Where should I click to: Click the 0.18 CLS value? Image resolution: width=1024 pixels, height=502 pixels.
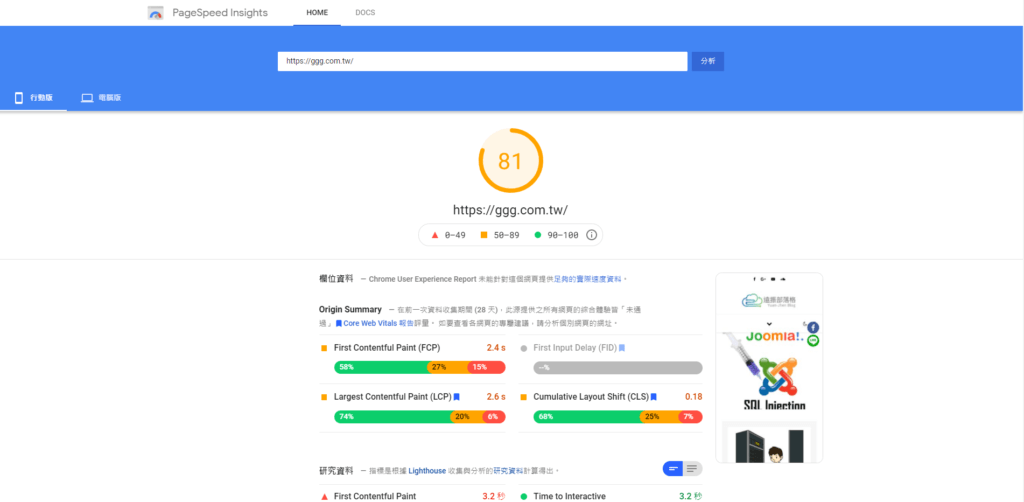(x=694, y=396)
